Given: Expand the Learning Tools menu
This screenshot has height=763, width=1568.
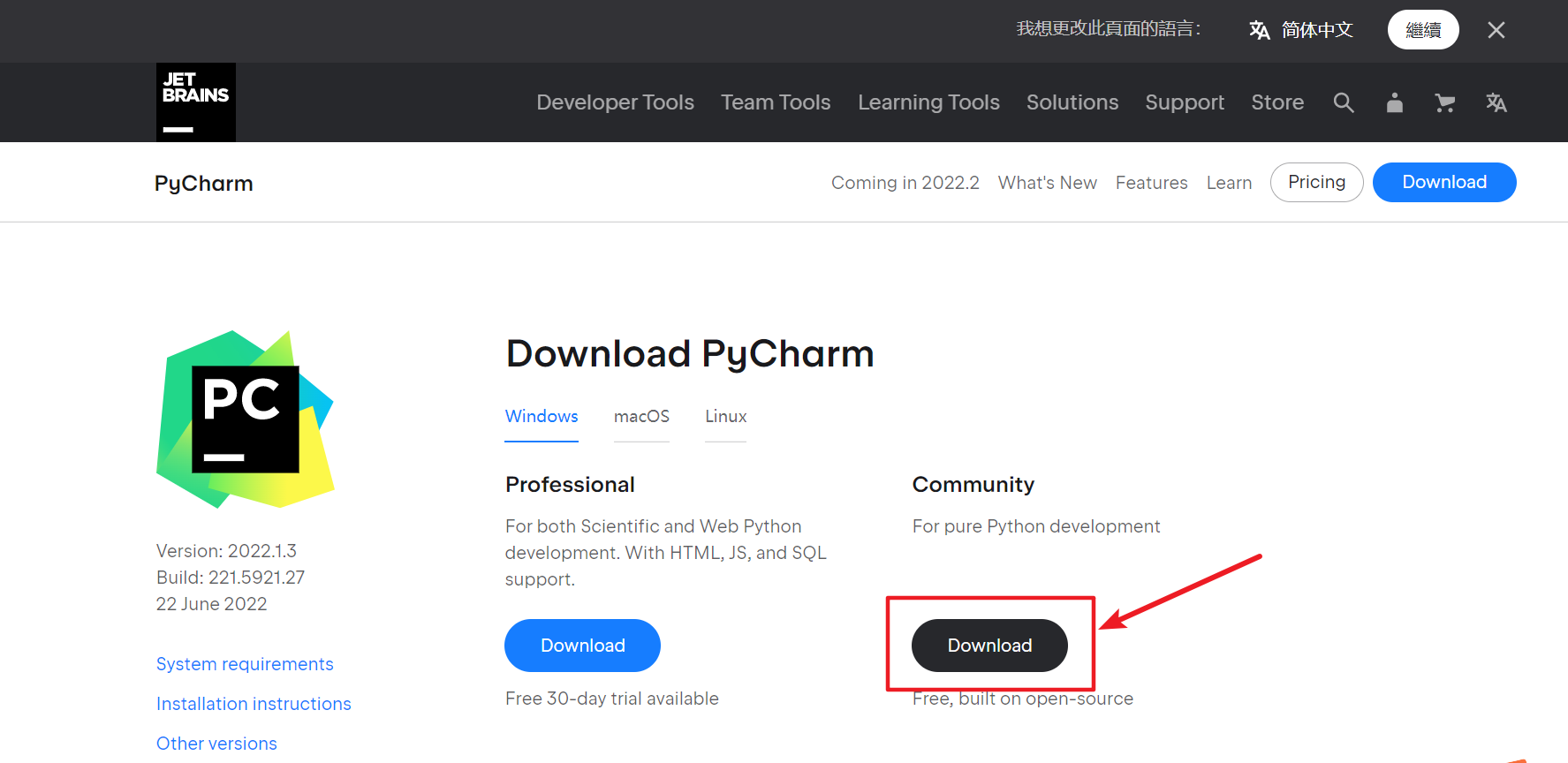Looking at the screenshot, I should tap(928, 102).
